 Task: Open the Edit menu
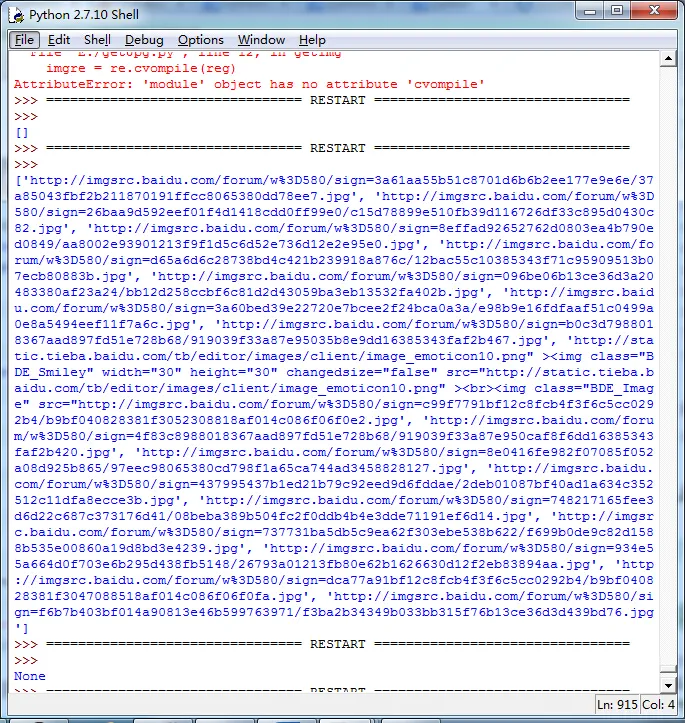coord(59,40)
